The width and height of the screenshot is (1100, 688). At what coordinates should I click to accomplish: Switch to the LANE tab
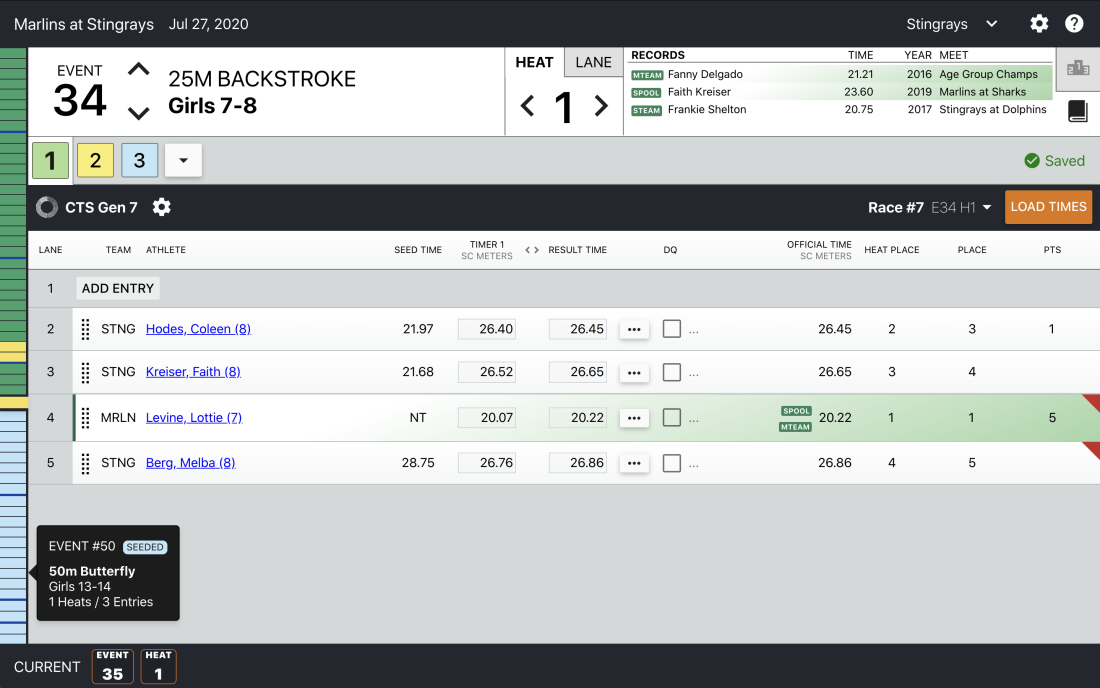593,62
